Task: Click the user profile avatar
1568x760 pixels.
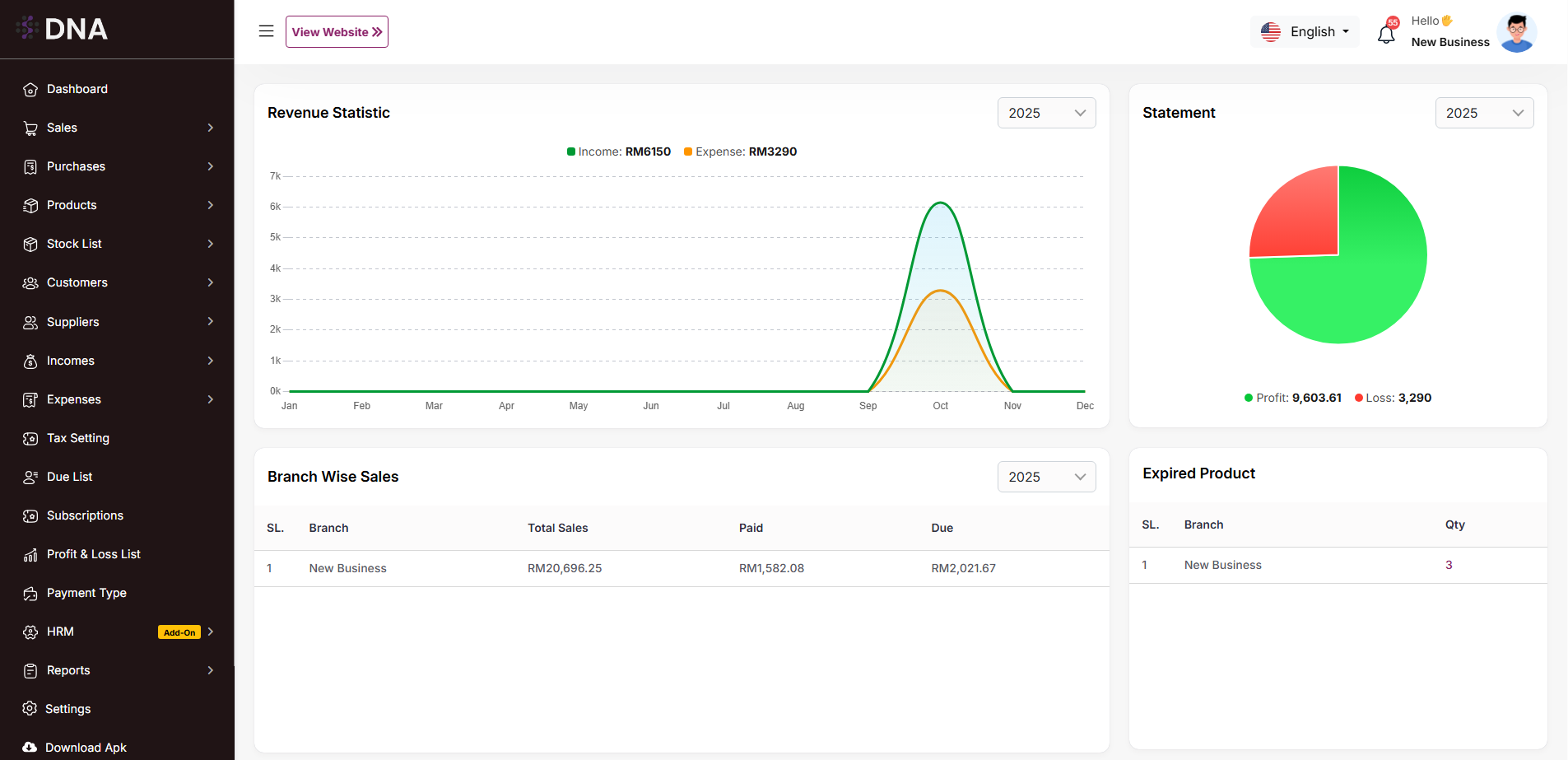Action: point(1516,32)
